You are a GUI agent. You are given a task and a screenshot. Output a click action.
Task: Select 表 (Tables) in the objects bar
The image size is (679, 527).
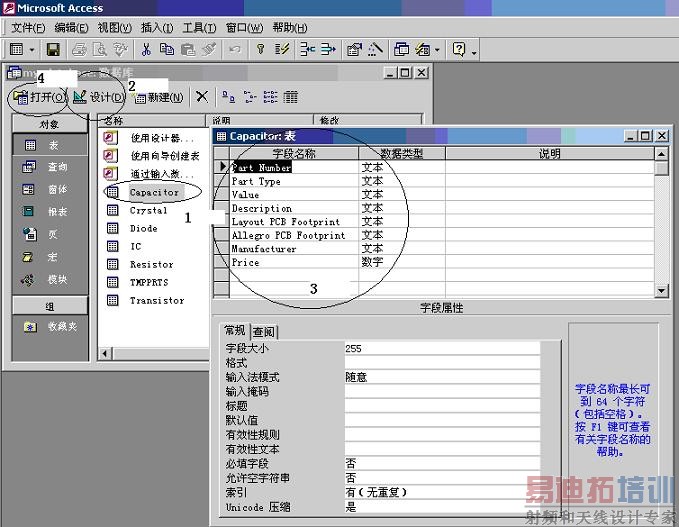pyautogui.click(x=49, y=145)
